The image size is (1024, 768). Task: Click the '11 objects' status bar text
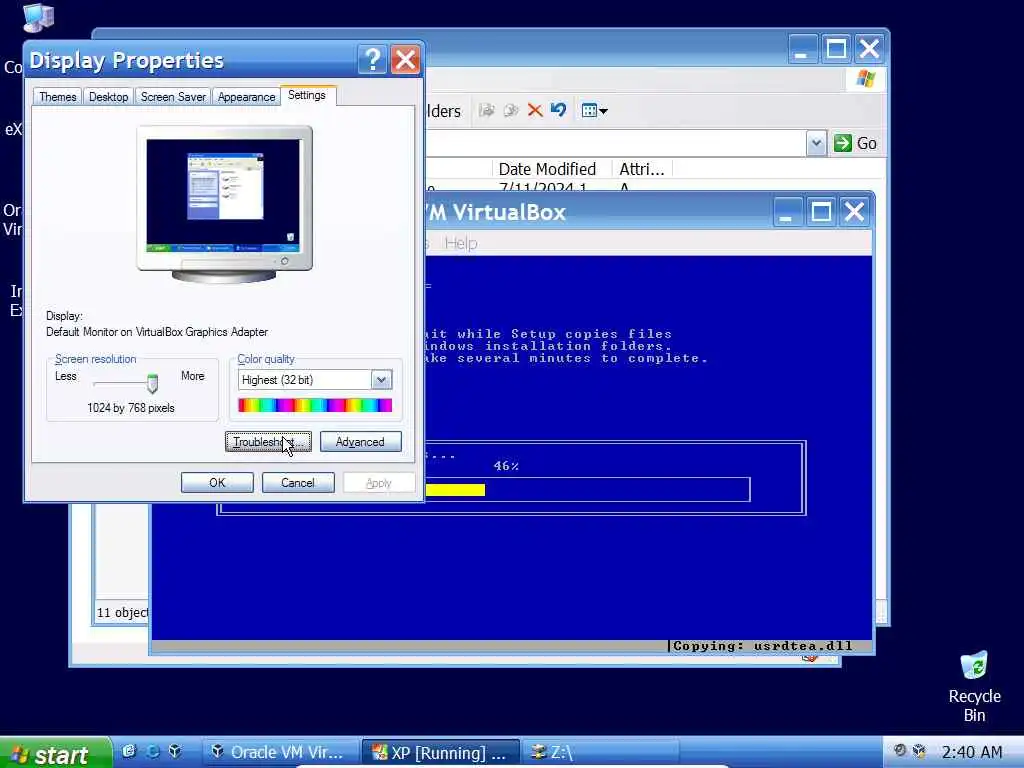[x=123, y=613]
